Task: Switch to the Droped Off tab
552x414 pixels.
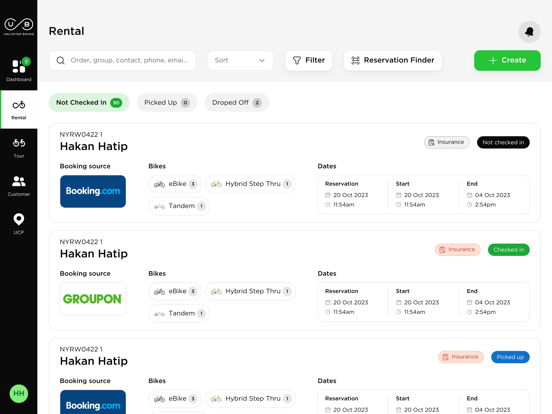Action: coord(237,102)
